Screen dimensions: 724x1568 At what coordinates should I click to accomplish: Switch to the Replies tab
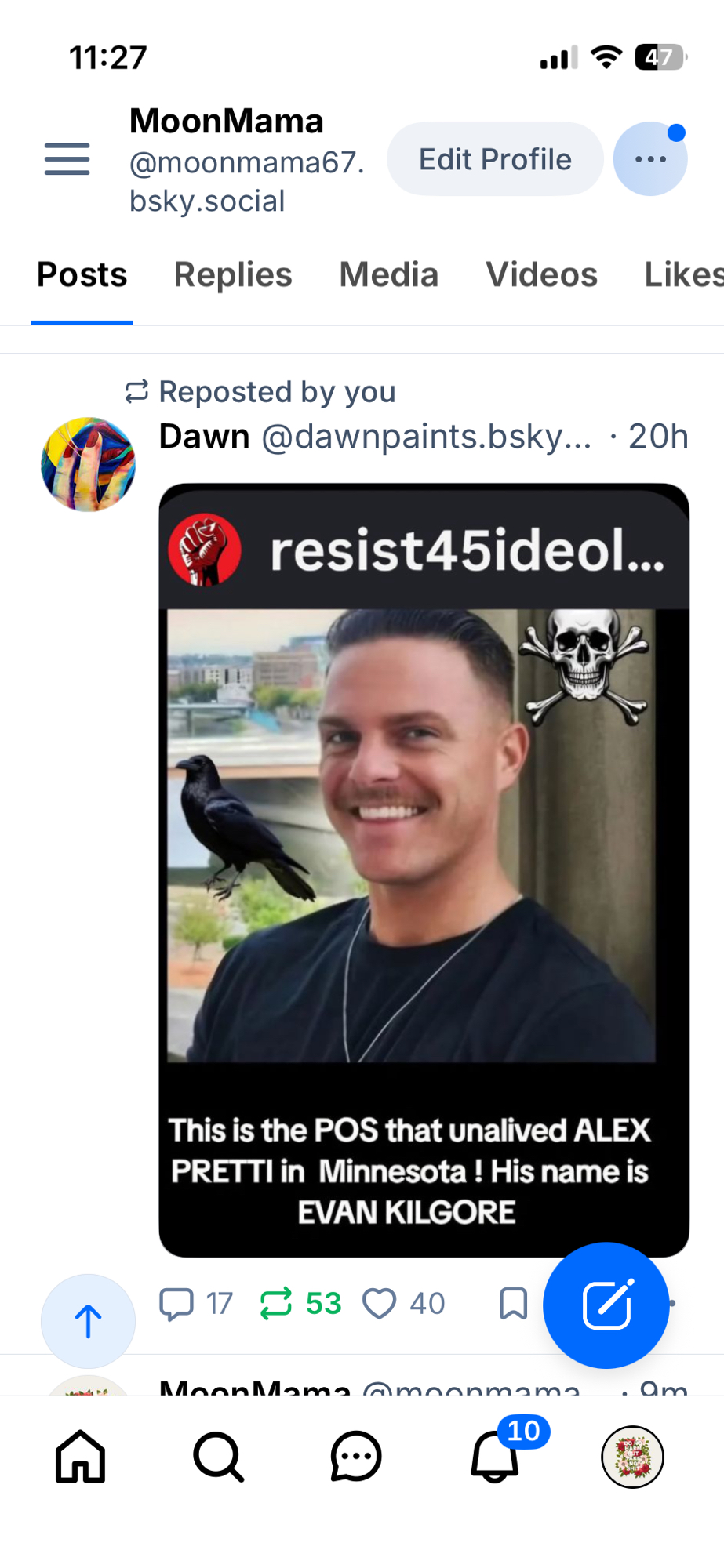233,275
